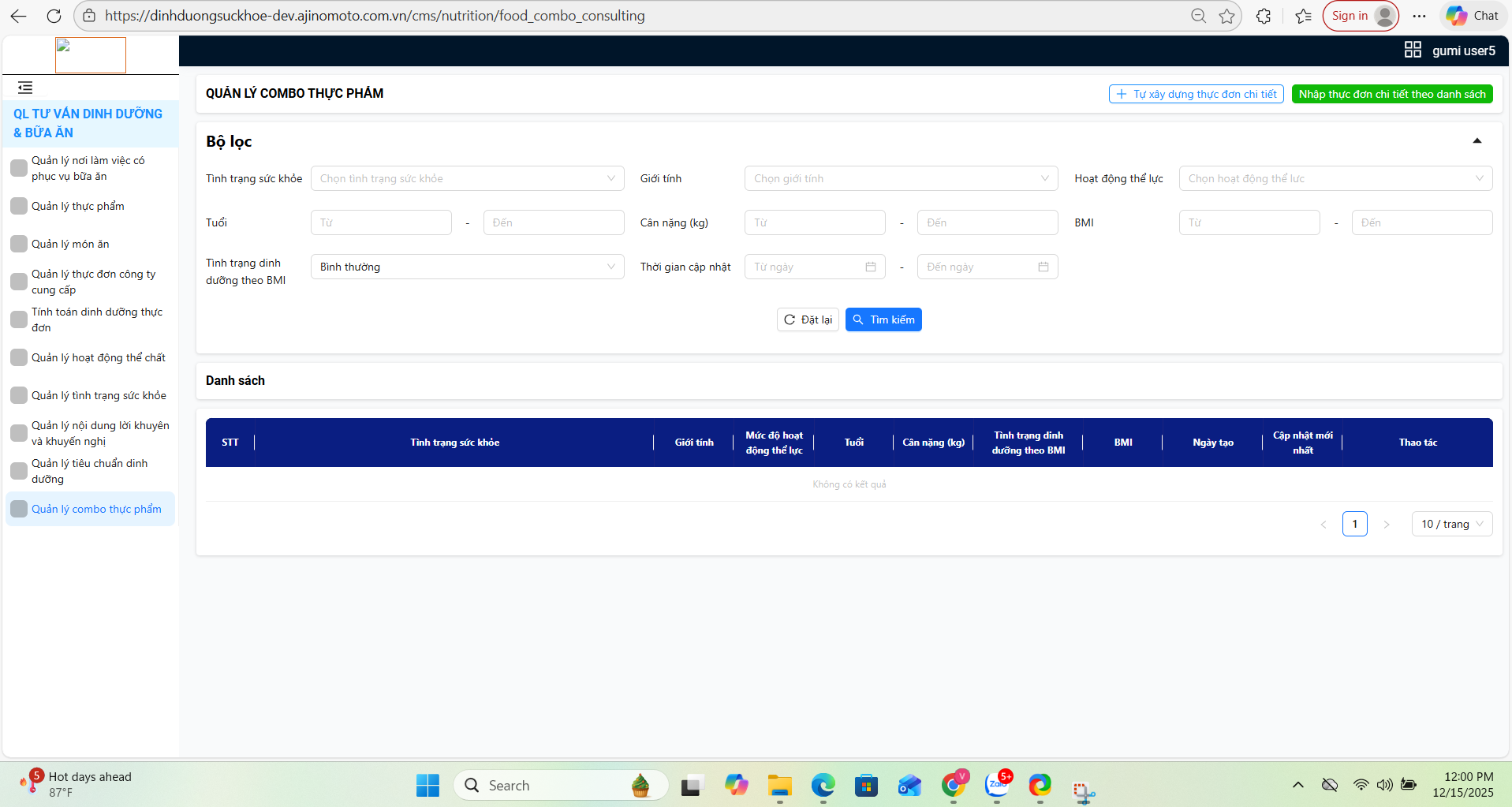Open Quản lý thực đơn công ty cung cấp
Viewport: 1512px width, 807px height.
[x=90, y=282]
